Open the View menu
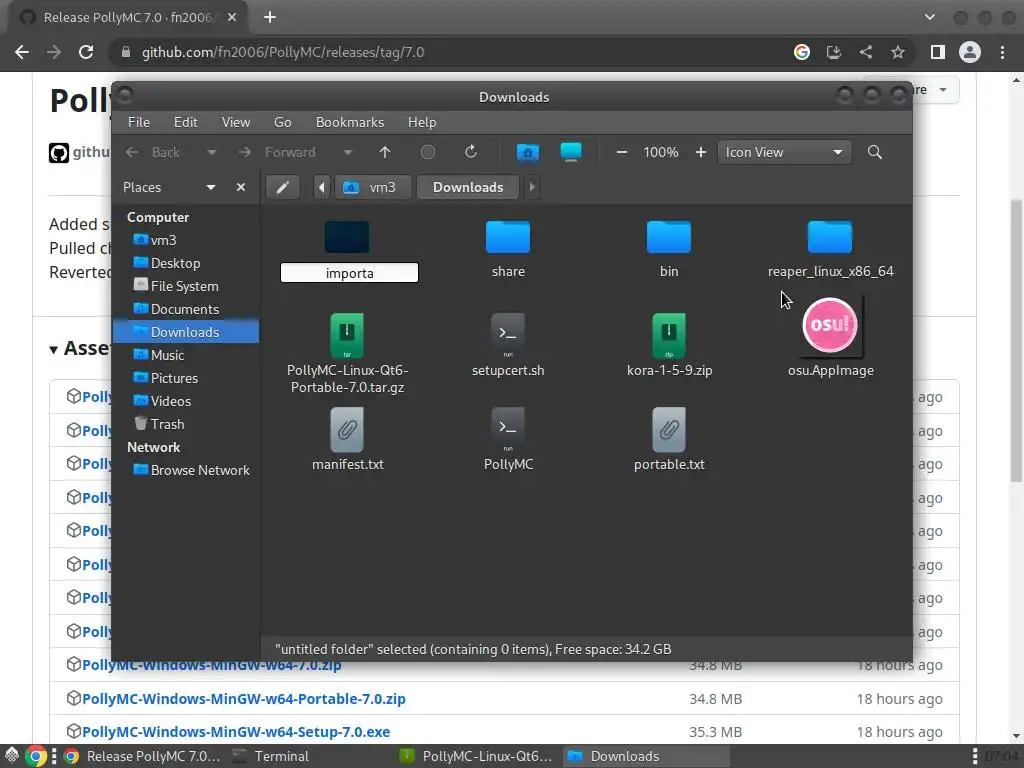Image resolution: width=1024 pixels, height=768 pixels. [236, 122]
